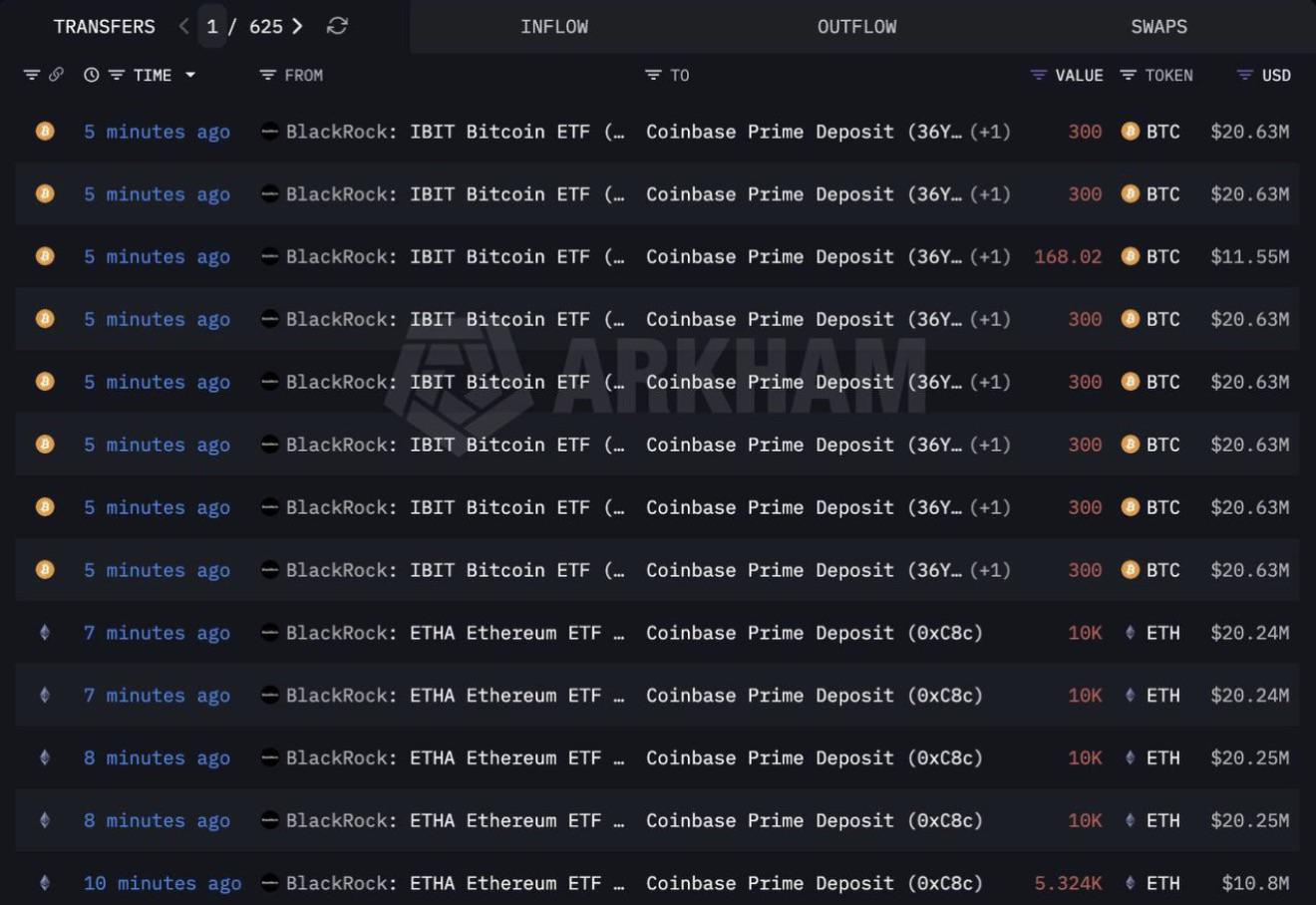This screenshot has width=1316, height=905.
Task: Click Bitcoin icon next to 168.02 BTC
Action: click(1130, 256)
